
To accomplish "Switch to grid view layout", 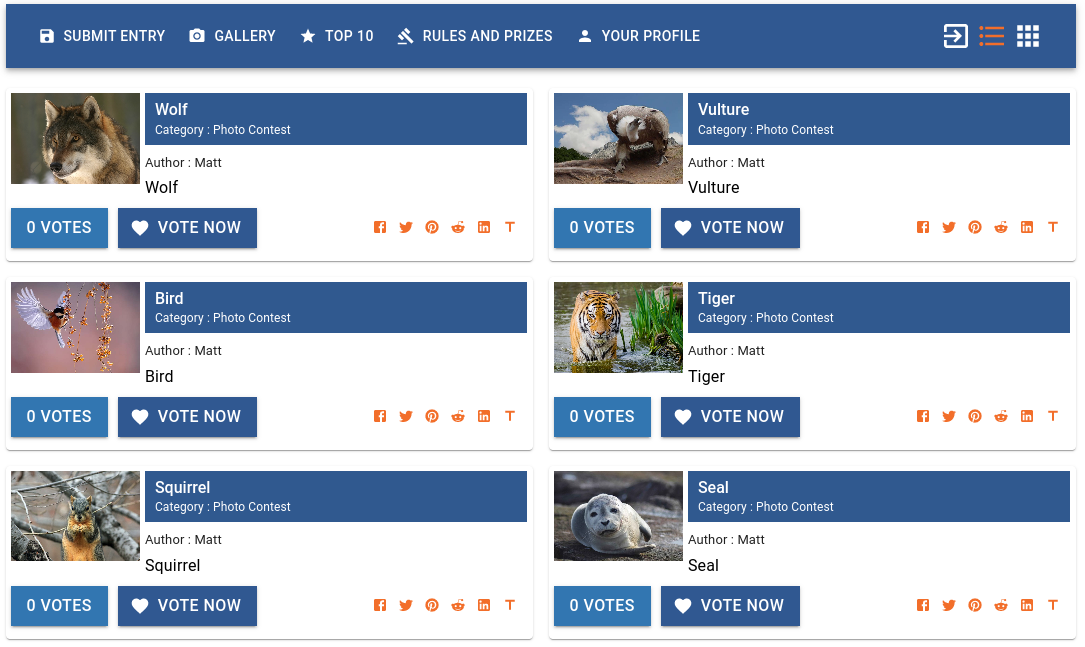I will point(1028,36).
